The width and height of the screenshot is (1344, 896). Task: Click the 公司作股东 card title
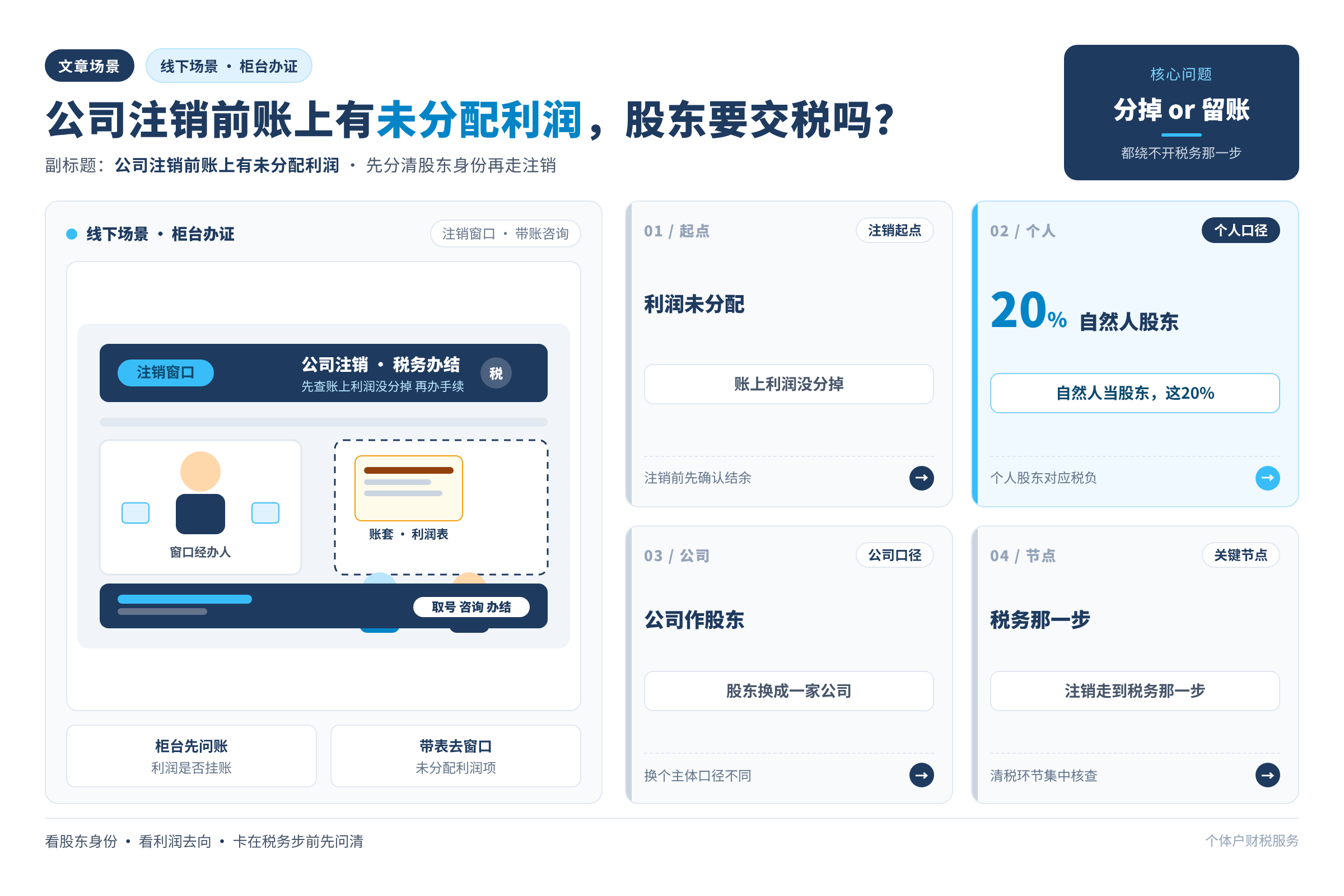(694, 619)
